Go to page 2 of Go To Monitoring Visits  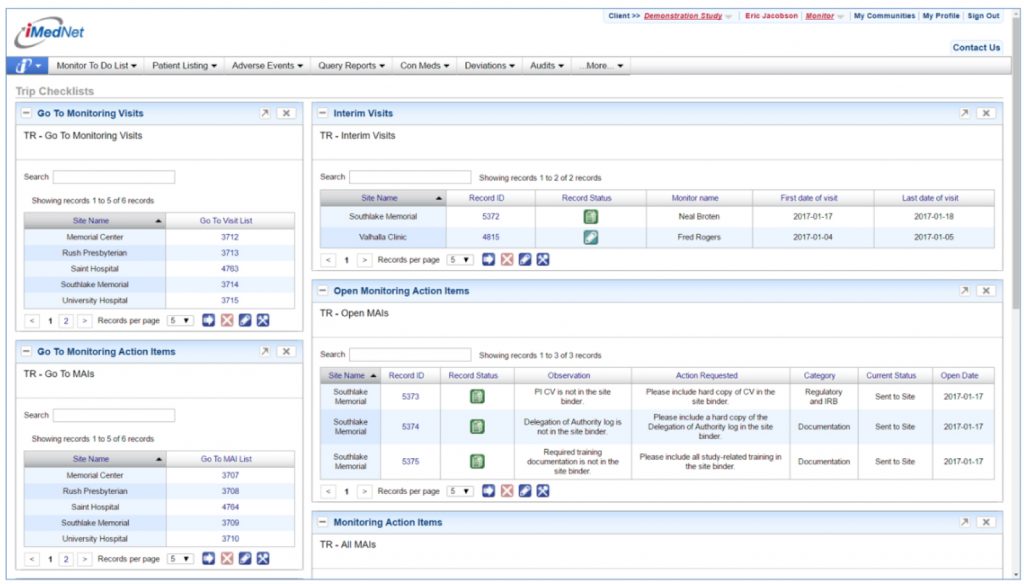point(66,321)
